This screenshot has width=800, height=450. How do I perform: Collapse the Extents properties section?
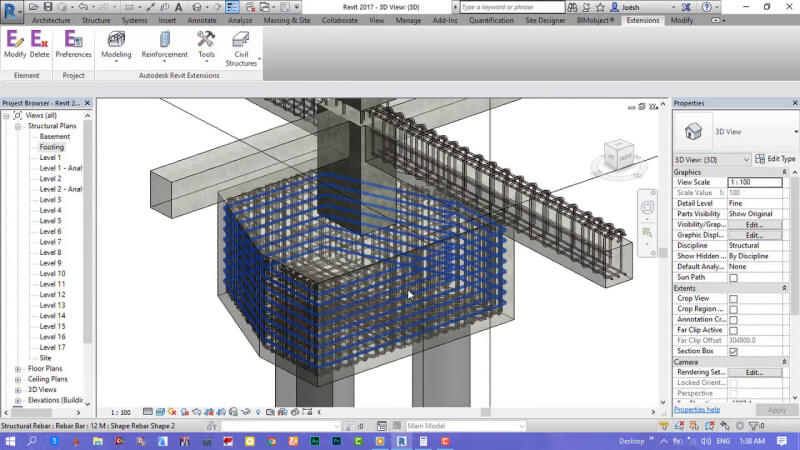tap(784, 288)
